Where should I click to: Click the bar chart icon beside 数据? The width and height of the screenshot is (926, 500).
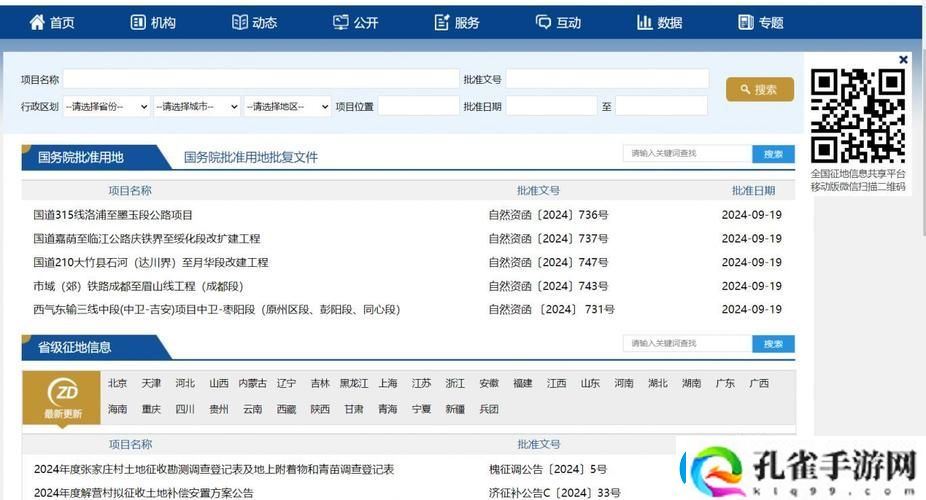click(x=644, y=22)
